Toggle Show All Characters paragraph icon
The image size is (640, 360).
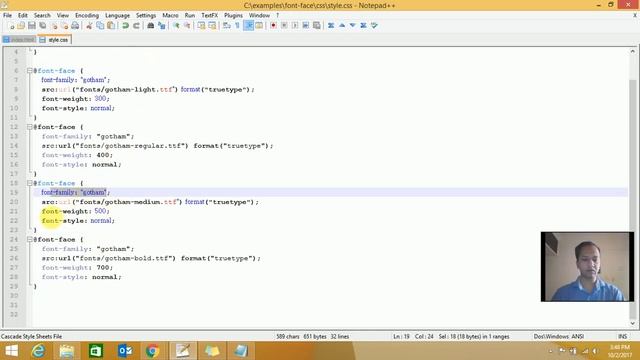[x=237, y=26]
